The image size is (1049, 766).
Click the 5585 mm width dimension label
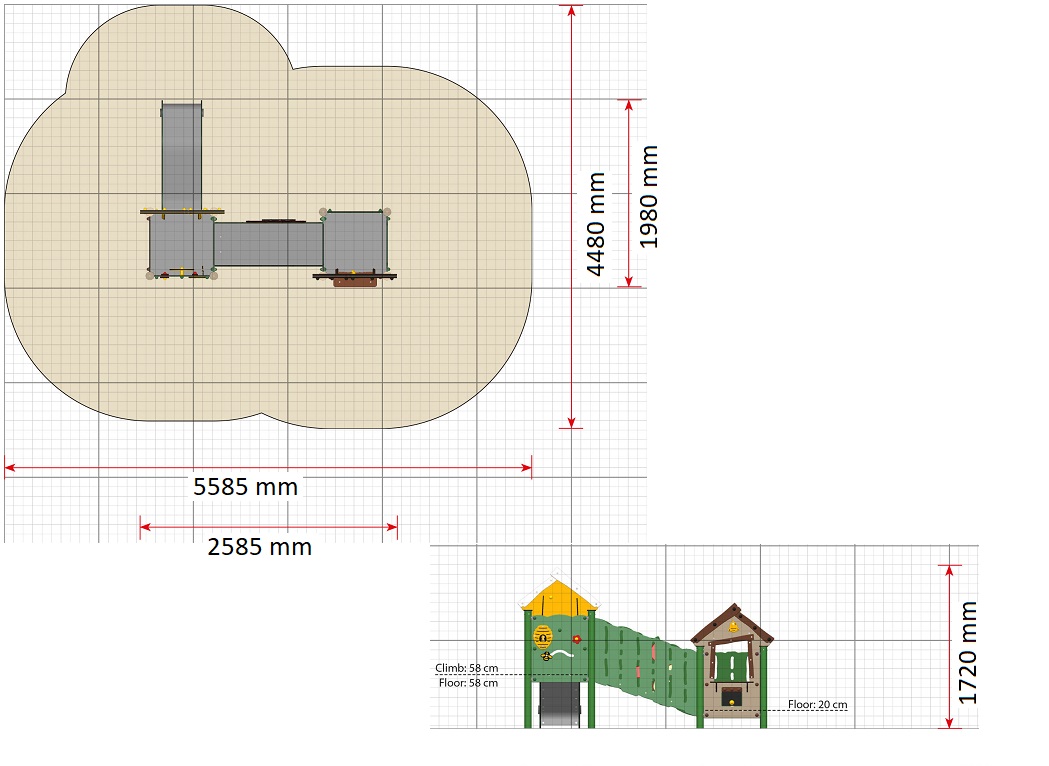pyautogui.click(x=246, y=487)
